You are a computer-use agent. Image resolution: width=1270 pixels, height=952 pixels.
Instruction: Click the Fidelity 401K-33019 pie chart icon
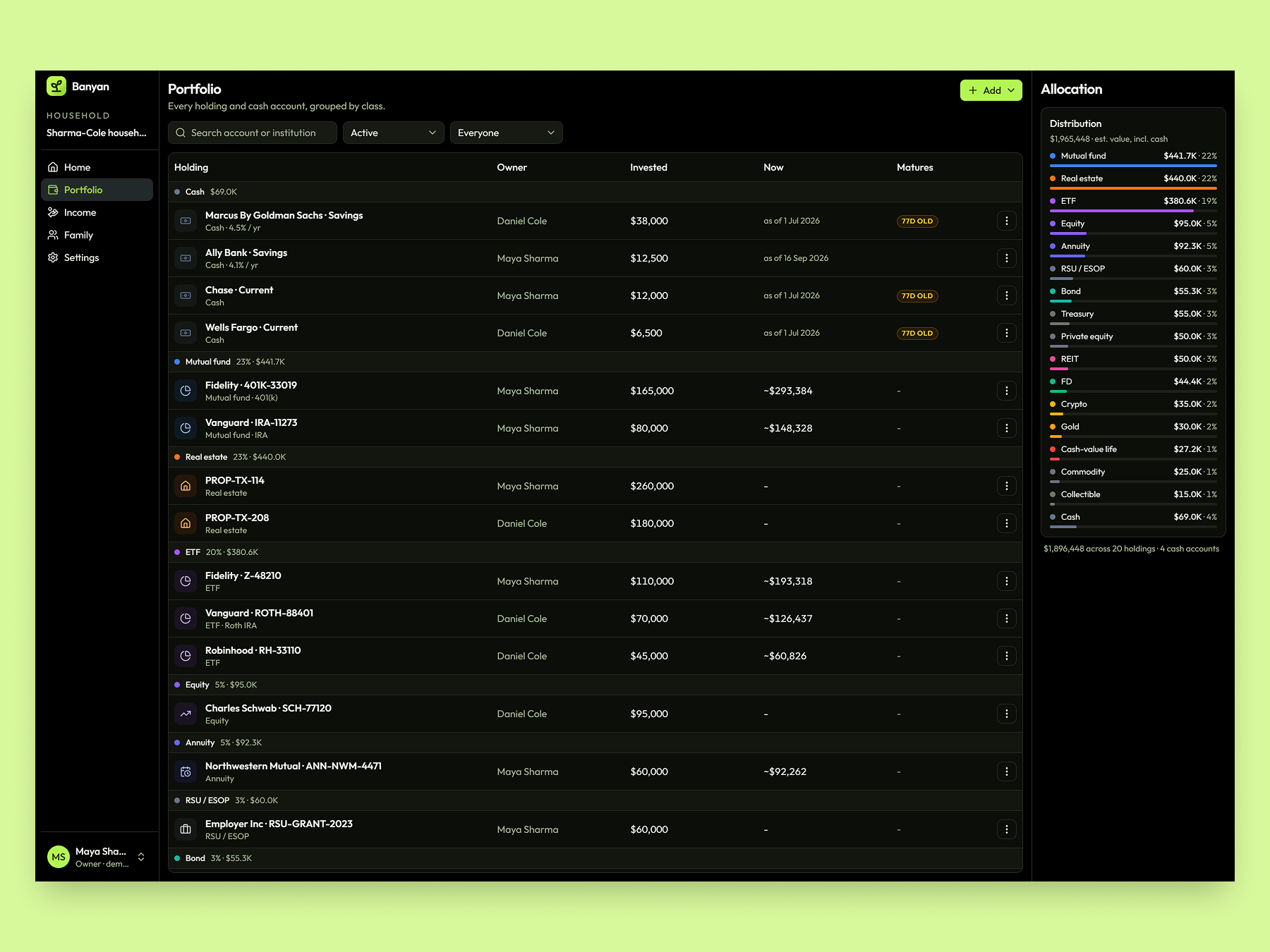point(186,391)
